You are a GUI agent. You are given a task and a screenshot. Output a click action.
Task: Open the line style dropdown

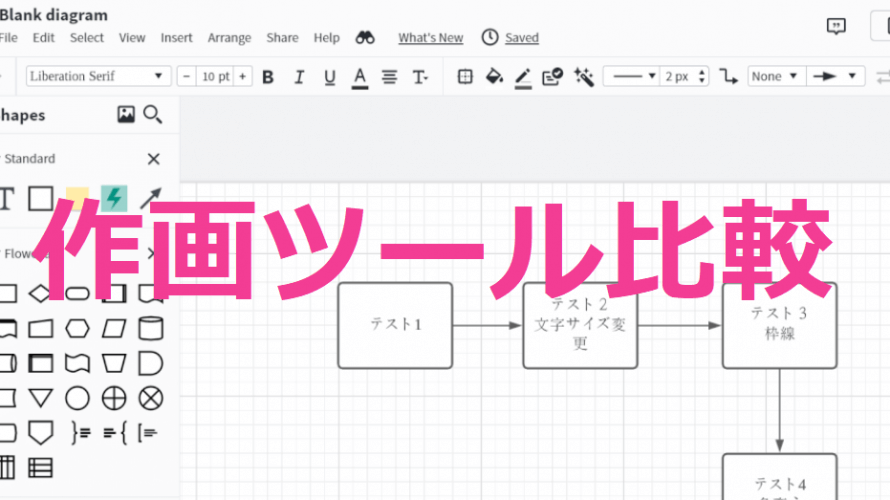click(x=631, y=76)
